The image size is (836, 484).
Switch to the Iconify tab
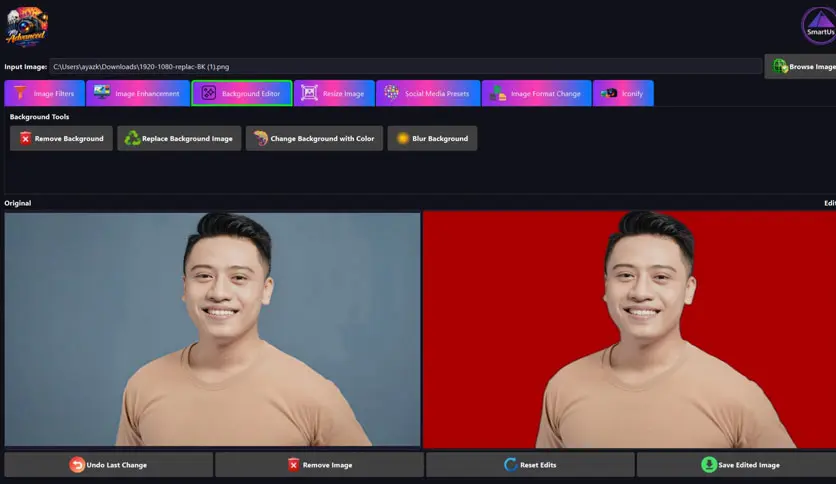coord(623,93)
